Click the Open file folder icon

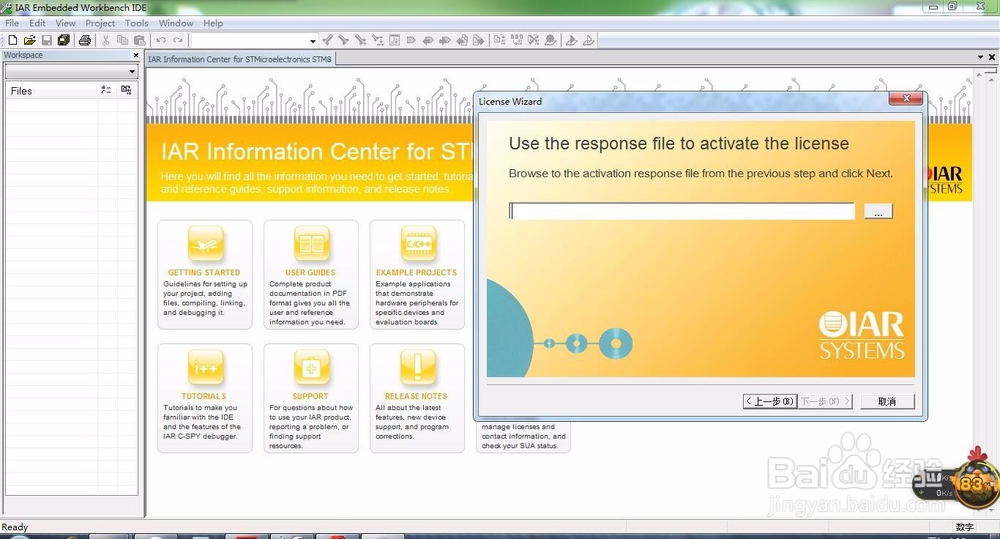click(x=29, y=40)
